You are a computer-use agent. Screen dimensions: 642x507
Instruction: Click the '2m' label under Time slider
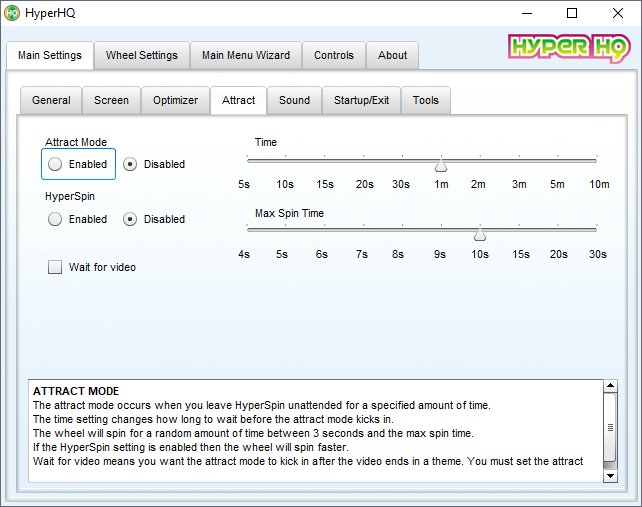pyautogui.click(x=478, y=184)
